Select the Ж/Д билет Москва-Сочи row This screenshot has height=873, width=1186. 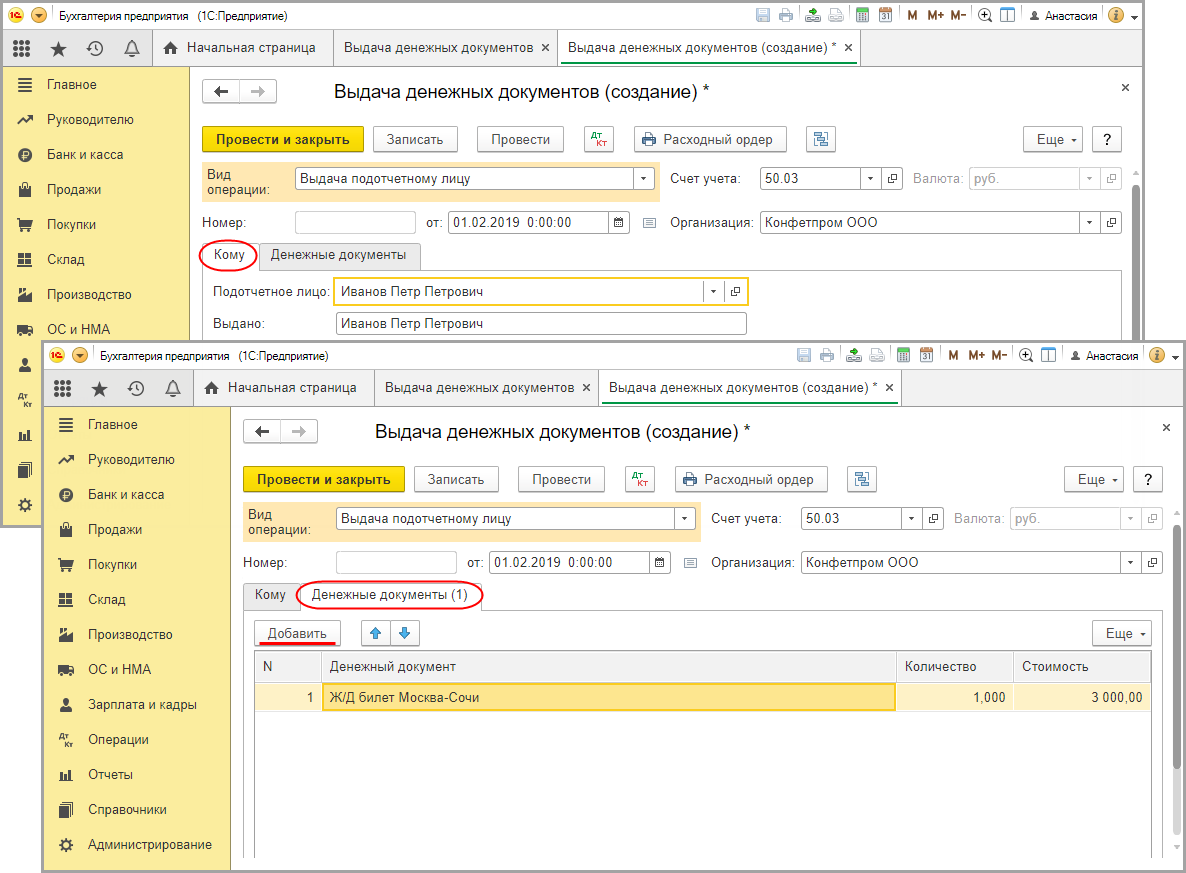(608, 697)
